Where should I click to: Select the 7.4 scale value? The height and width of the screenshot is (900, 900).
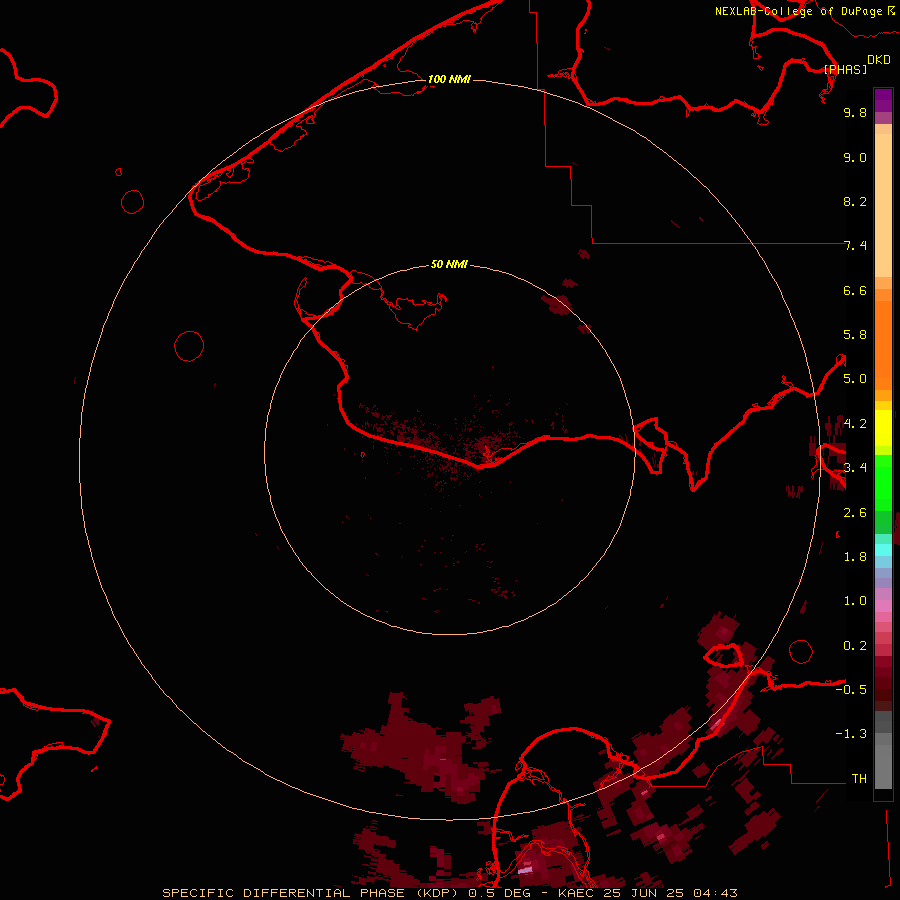point(855,246)
